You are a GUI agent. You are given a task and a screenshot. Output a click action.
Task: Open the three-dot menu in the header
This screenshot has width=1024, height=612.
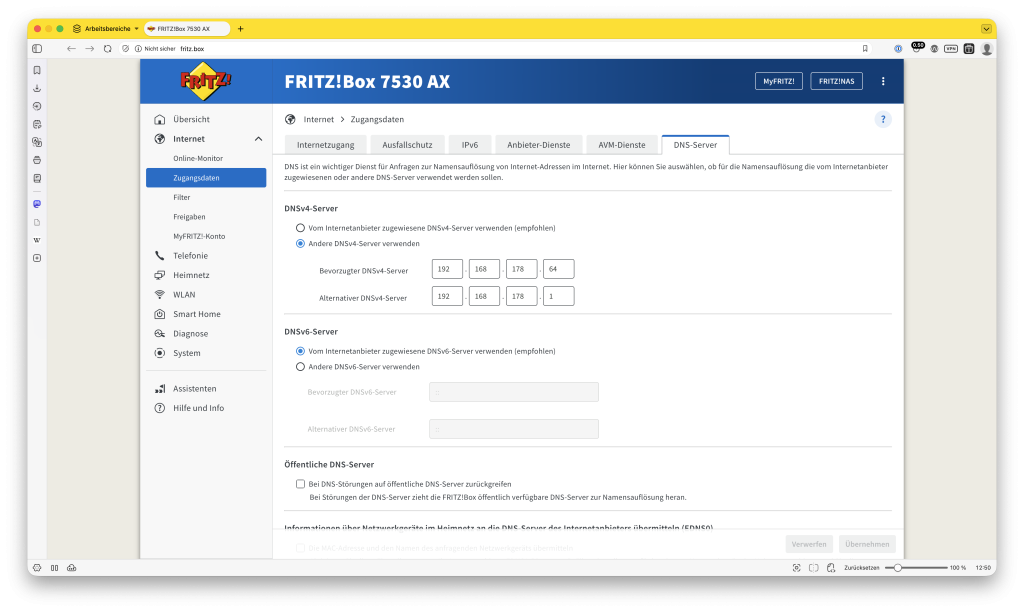click(883, 81)
